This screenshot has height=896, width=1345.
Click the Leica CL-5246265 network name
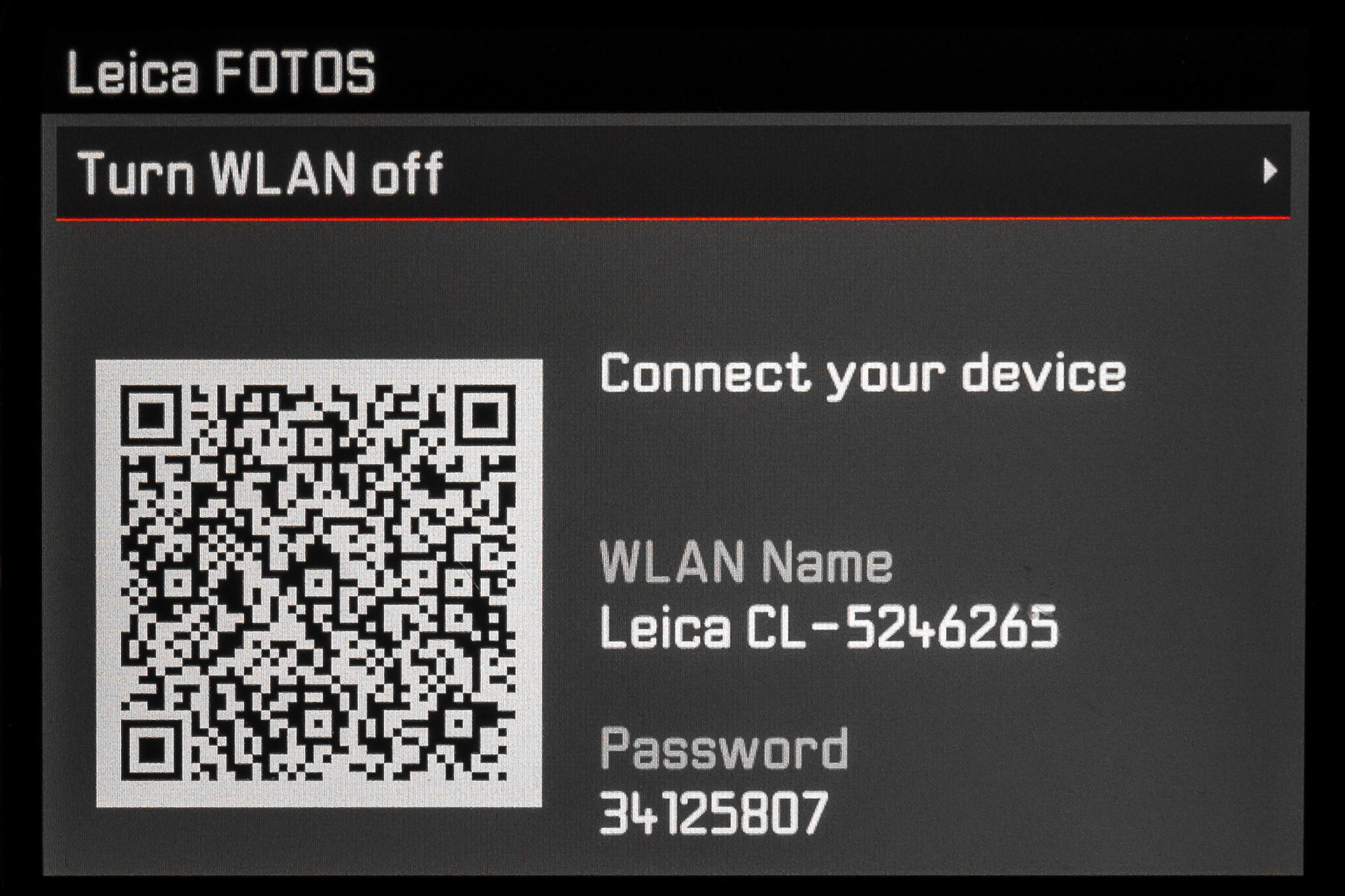829,626
